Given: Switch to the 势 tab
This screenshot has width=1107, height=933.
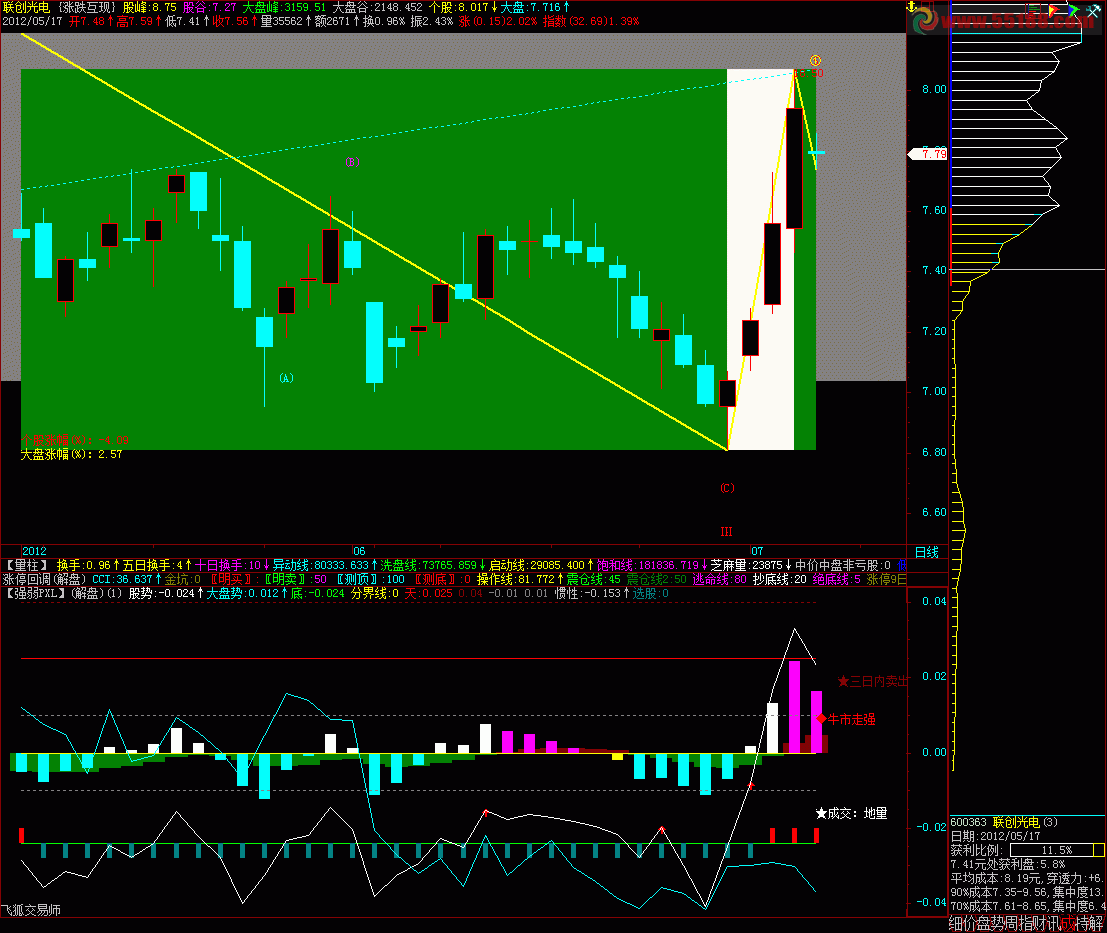Looking at the screenshot, I should click(998, 923).
